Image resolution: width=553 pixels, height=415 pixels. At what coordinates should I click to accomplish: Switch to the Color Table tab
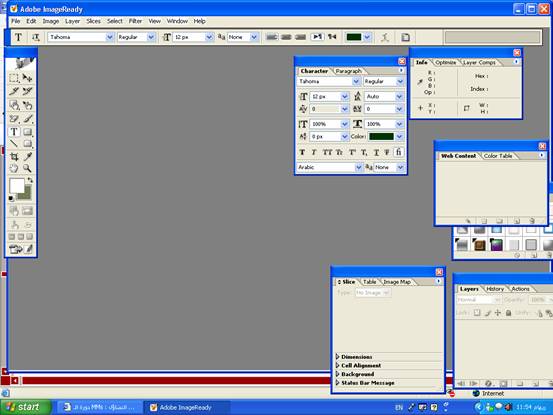pos(498,156)
